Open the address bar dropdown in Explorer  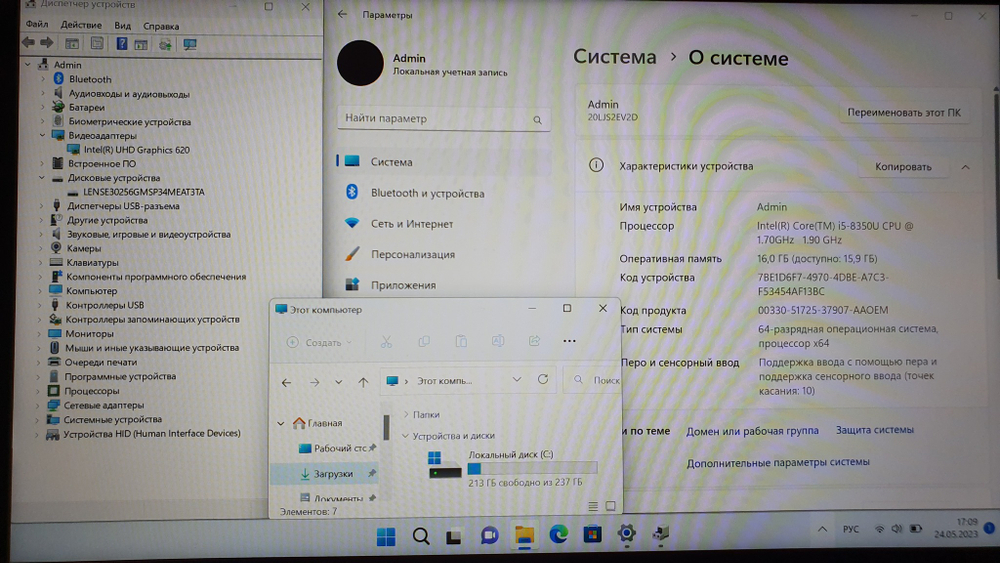click(x=517, y=379)
